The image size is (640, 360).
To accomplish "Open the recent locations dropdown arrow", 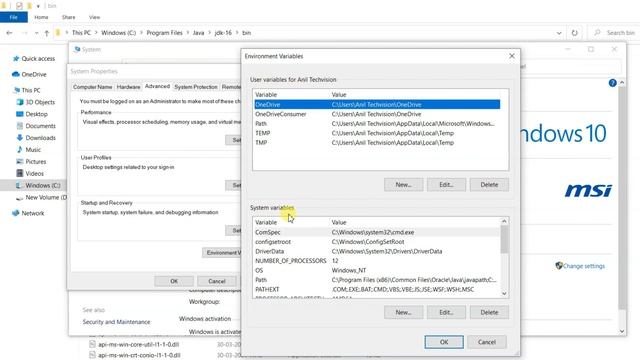I will pyautogui.click(x=36, y=33).
